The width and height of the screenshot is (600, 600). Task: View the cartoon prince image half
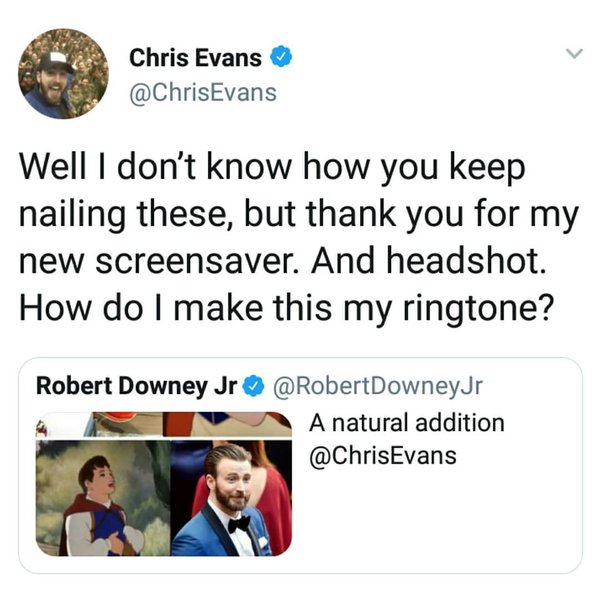pyautogui.click(x=103, y=498)
